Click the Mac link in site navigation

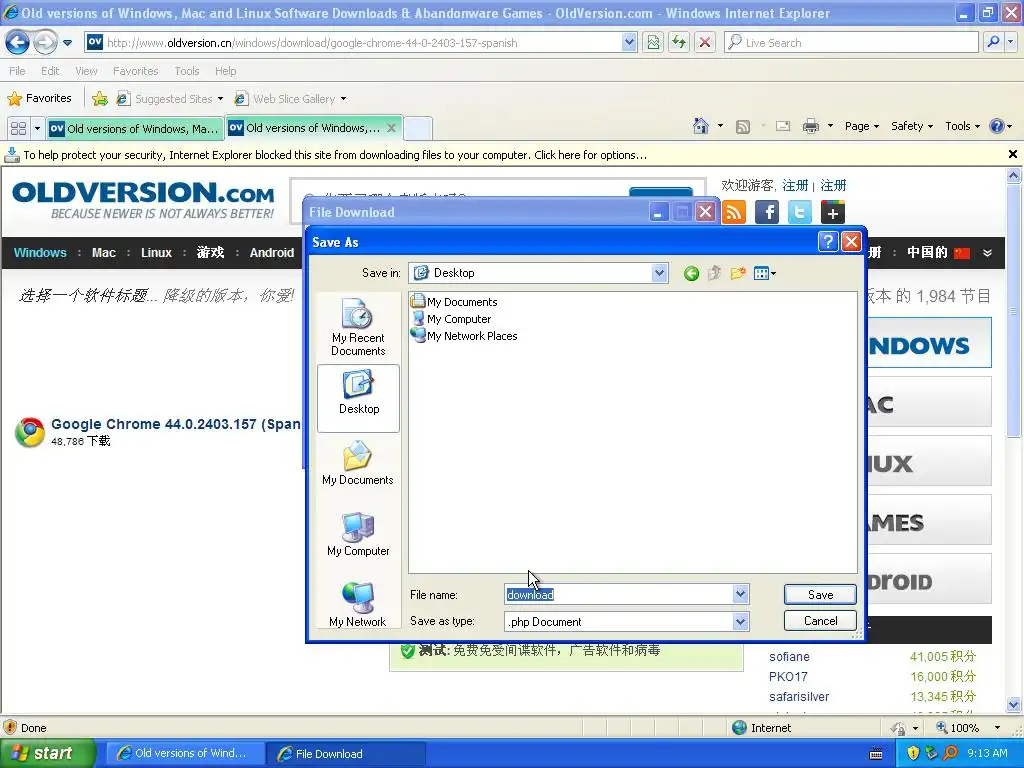[x=104, y=253]
